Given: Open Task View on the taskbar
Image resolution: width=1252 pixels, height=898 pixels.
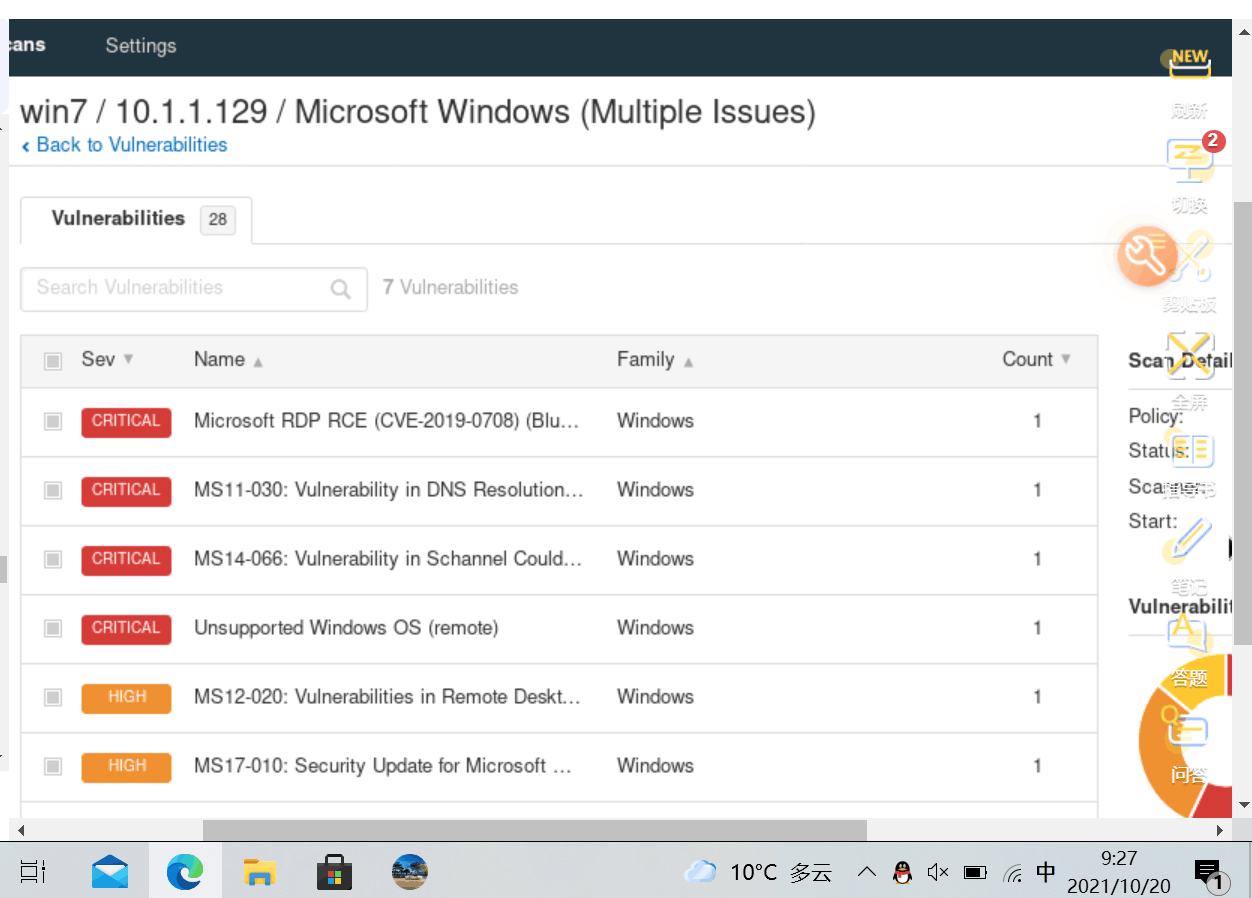Looking at the screenshot, I should tap(33, 871).
